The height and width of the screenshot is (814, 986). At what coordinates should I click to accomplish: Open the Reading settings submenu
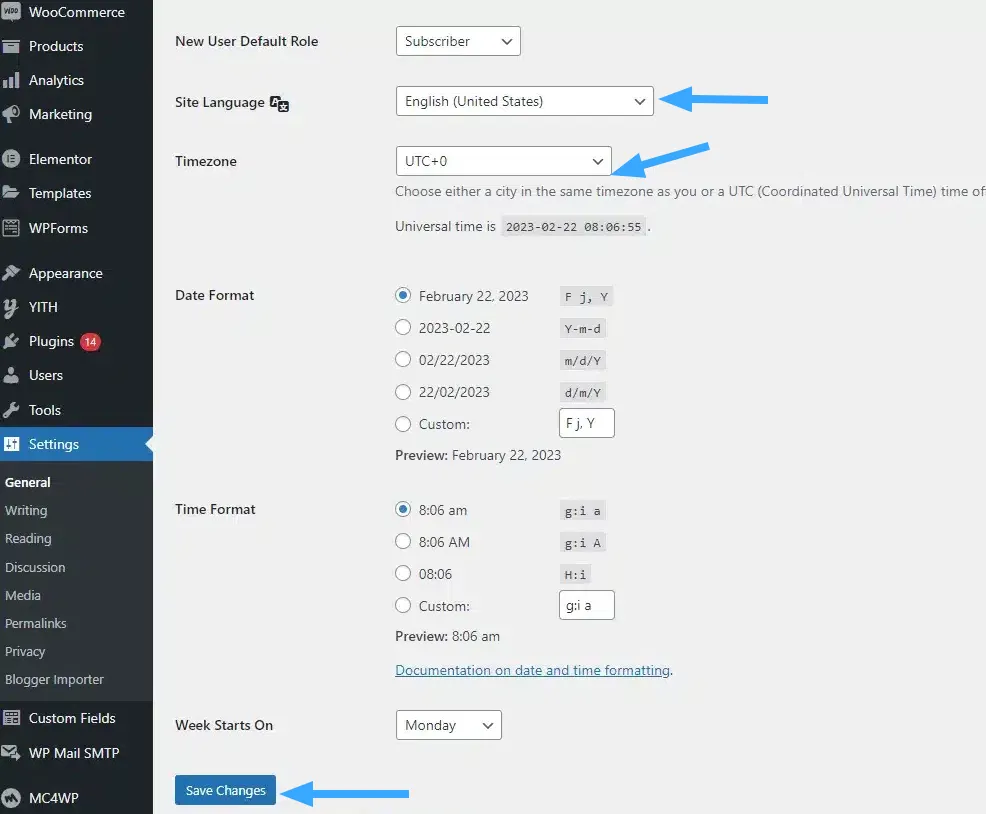[28, 538]
